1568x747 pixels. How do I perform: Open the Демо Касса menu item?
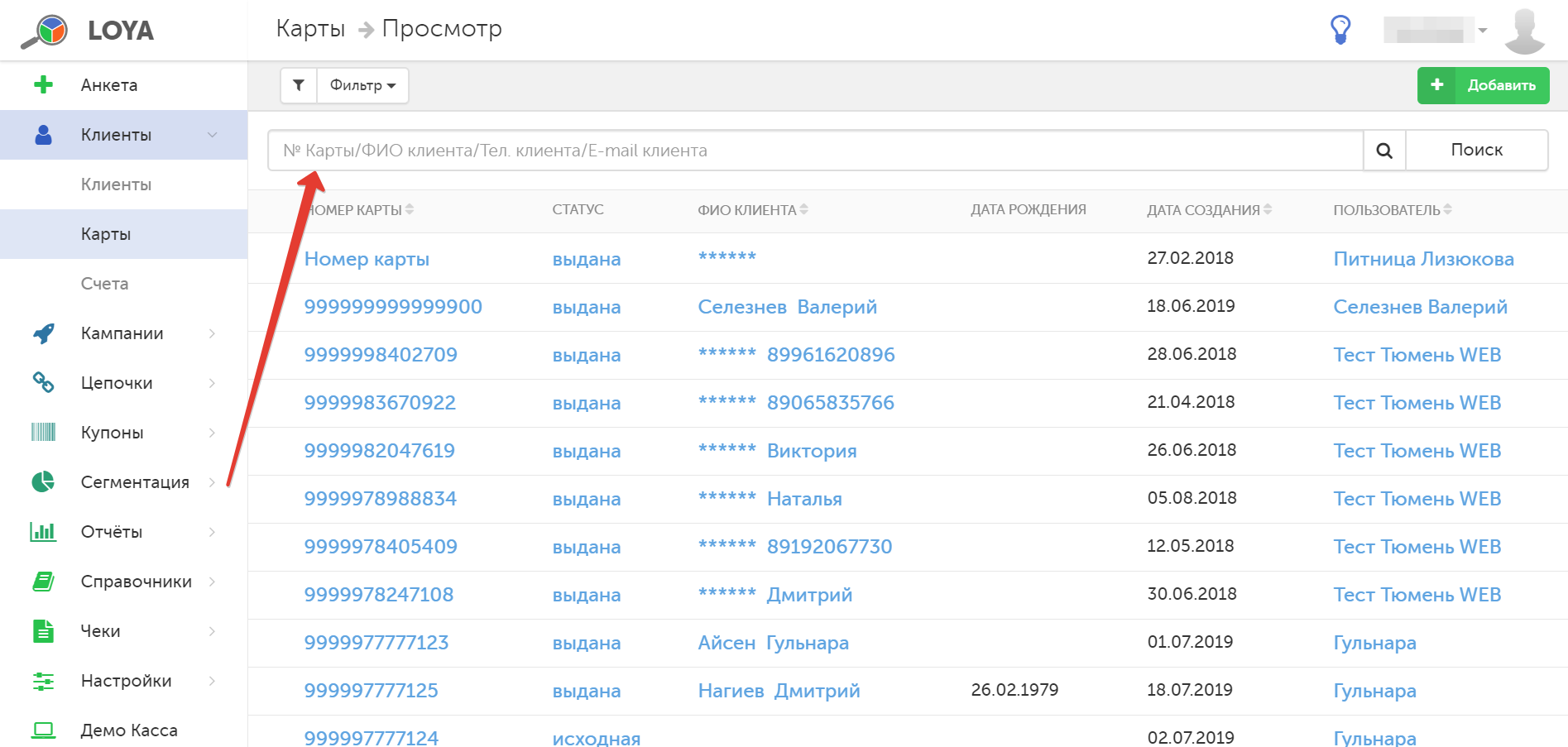[x=129, y=730]
